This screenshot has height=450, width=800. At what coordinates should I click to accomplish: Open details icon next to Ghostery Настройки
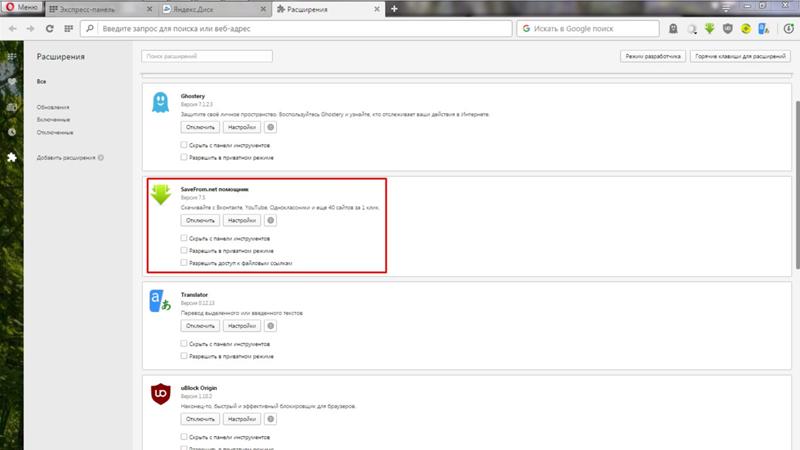coord(271,127)
